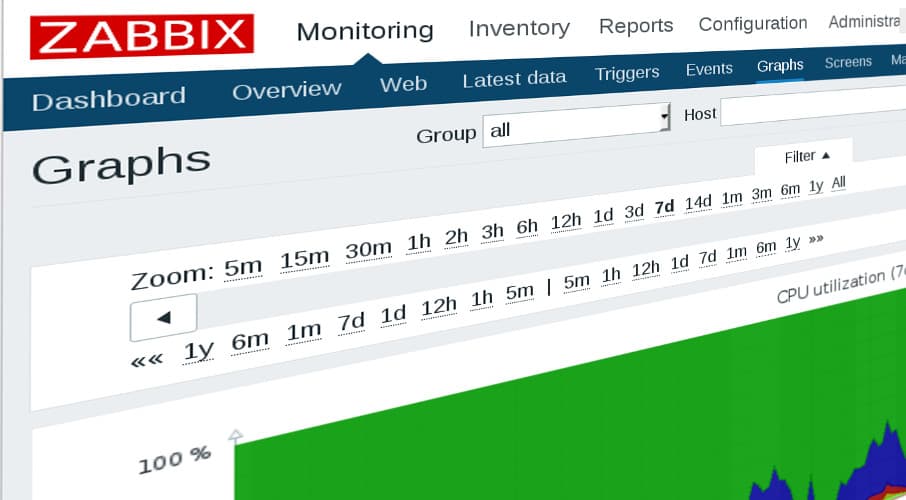This screenshot has height=500, width=906.
Task: Click the Graphs page heading
Action: 121,165
